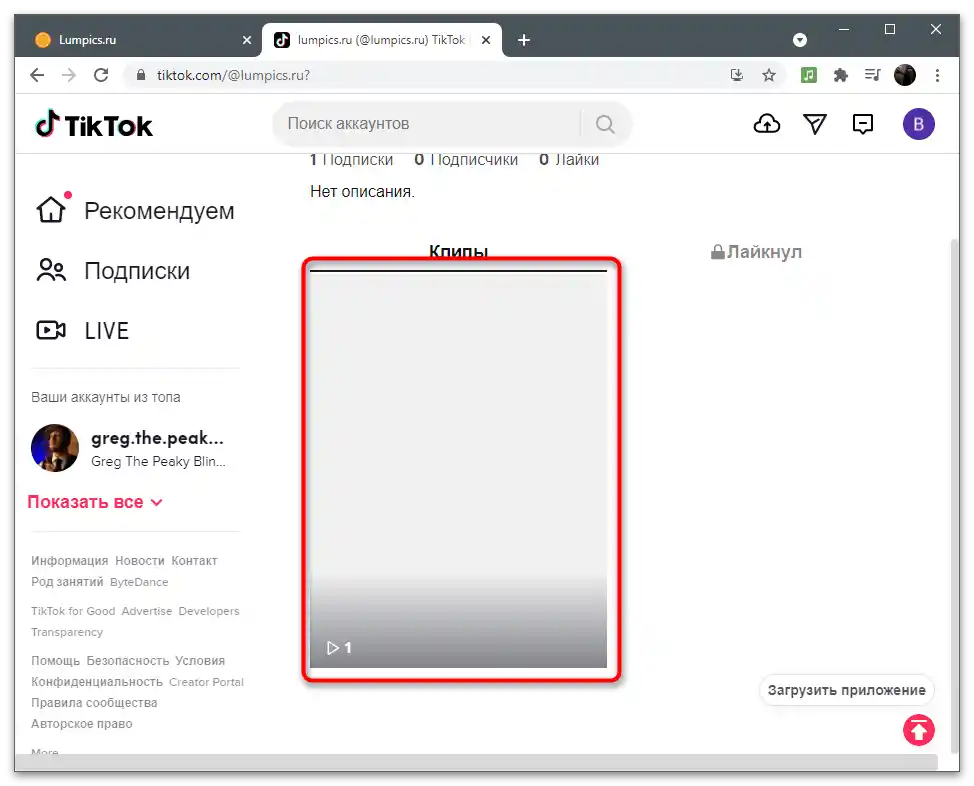Image resolution: width=974 pixels, height=786 pixels.
Task: Open greg.the.peak... account link
Action: [x=157, y=438]
